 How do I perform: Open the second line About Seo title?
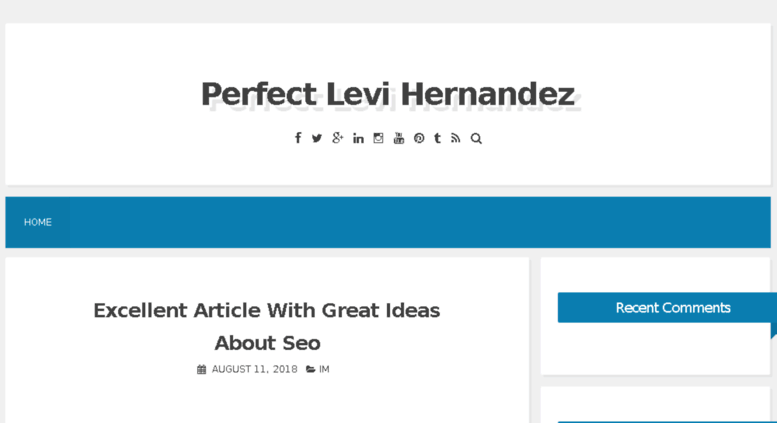[268, 343]
